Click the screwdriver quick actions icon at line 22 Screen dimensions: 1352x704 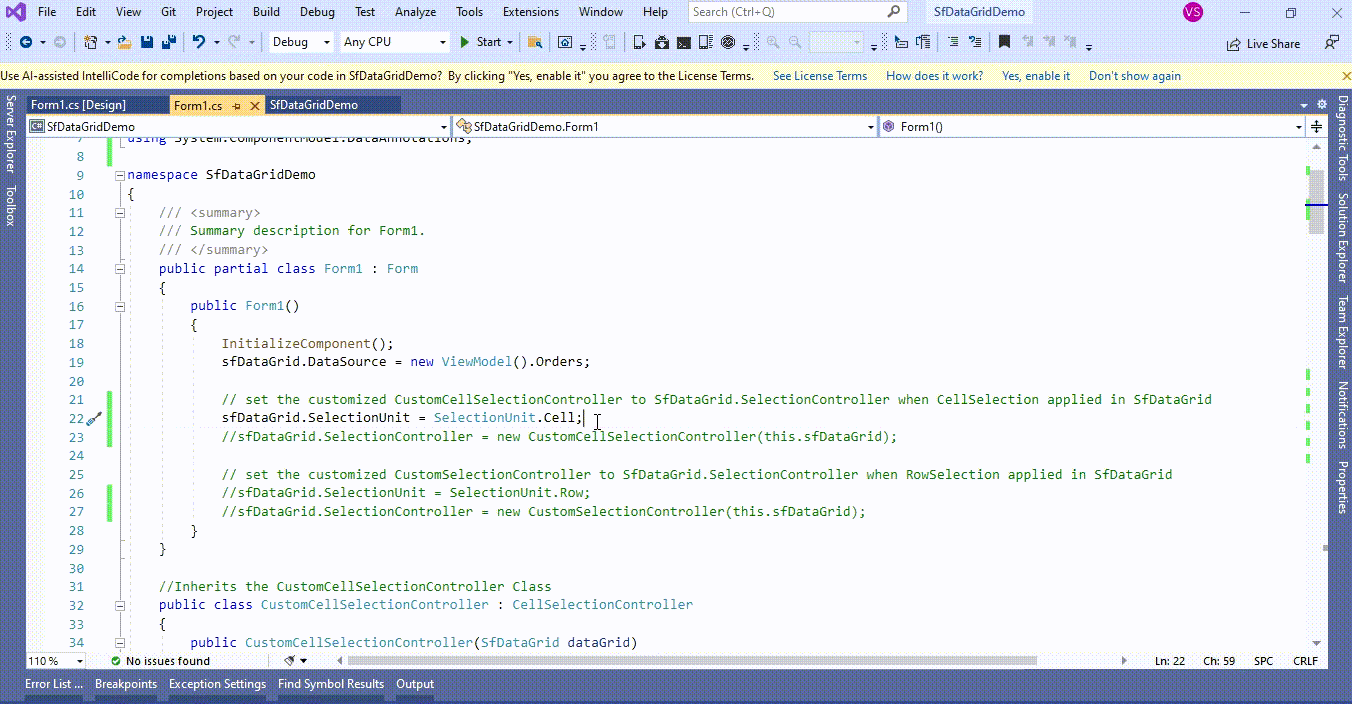pyautogui.click(x=94, y=419)
